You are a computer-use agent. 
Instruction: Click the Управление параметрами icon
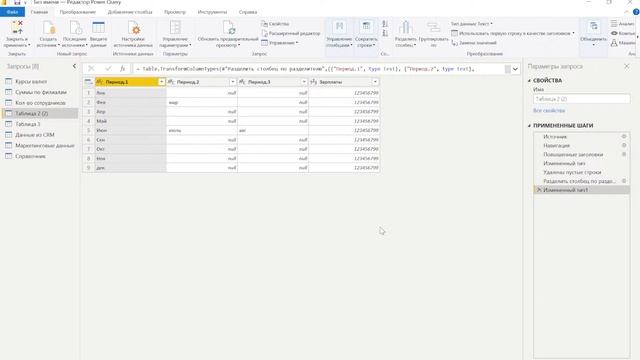point(175,27)
